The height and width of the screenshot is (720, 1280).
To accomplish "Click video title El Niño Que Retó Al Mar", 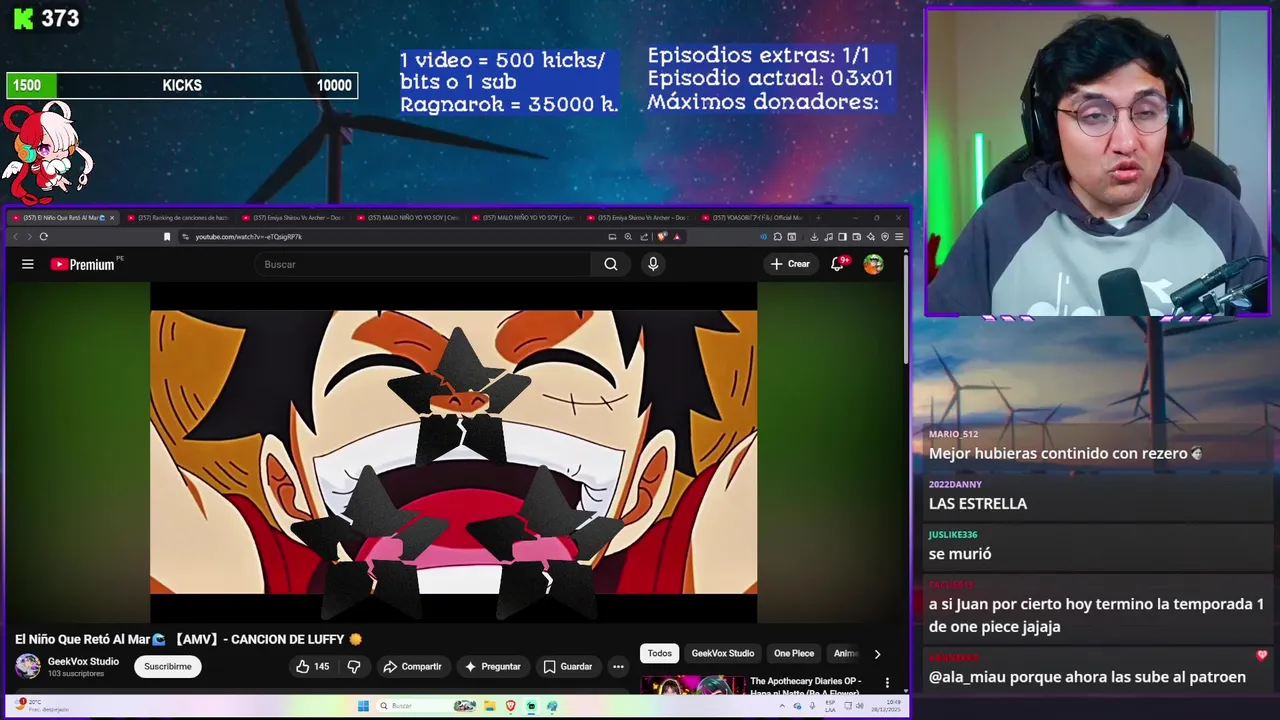I will (x=188, y=639).
